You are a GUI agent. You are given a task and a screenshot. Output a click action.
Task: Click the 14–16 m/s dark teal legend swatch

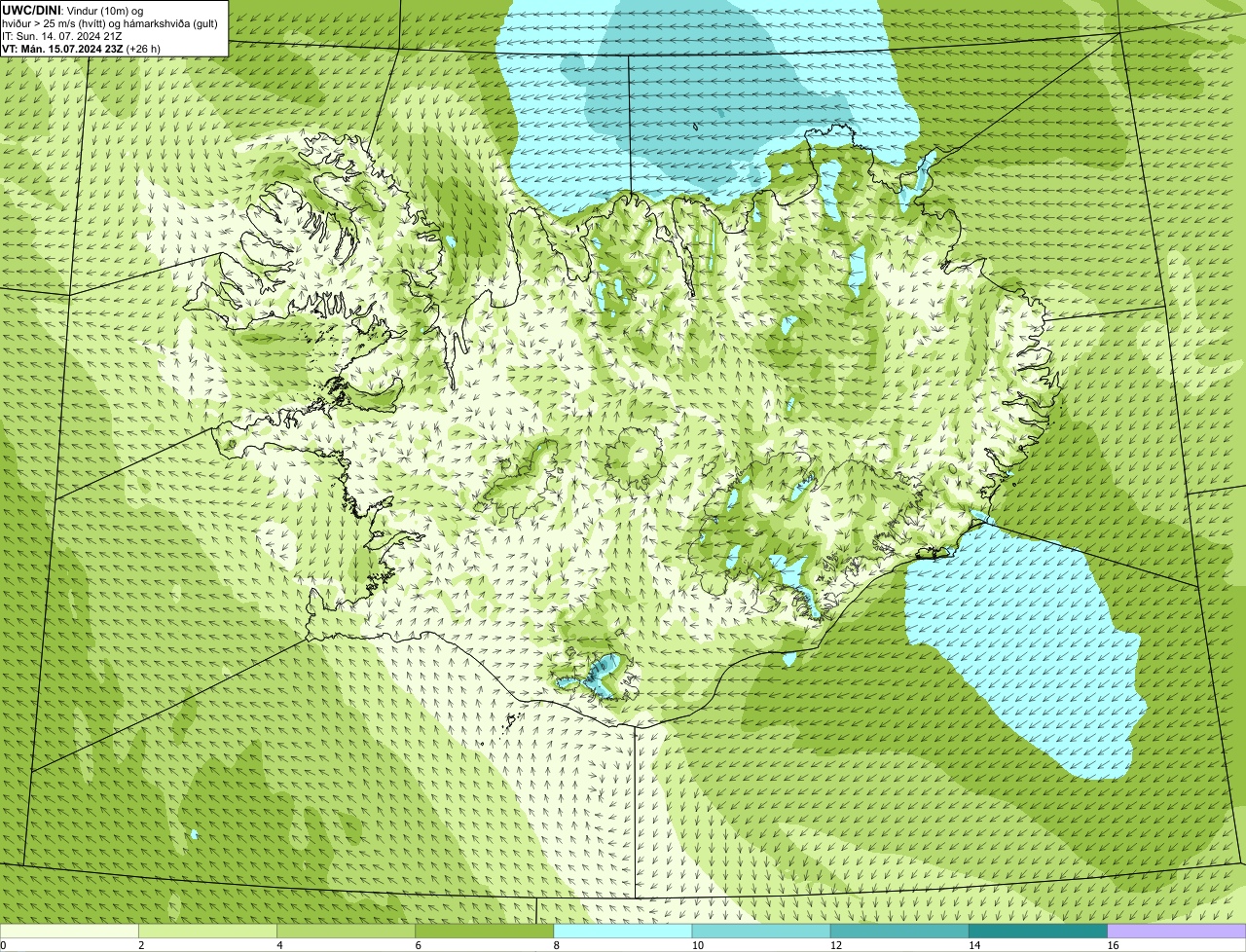[x=1038, y=932]
